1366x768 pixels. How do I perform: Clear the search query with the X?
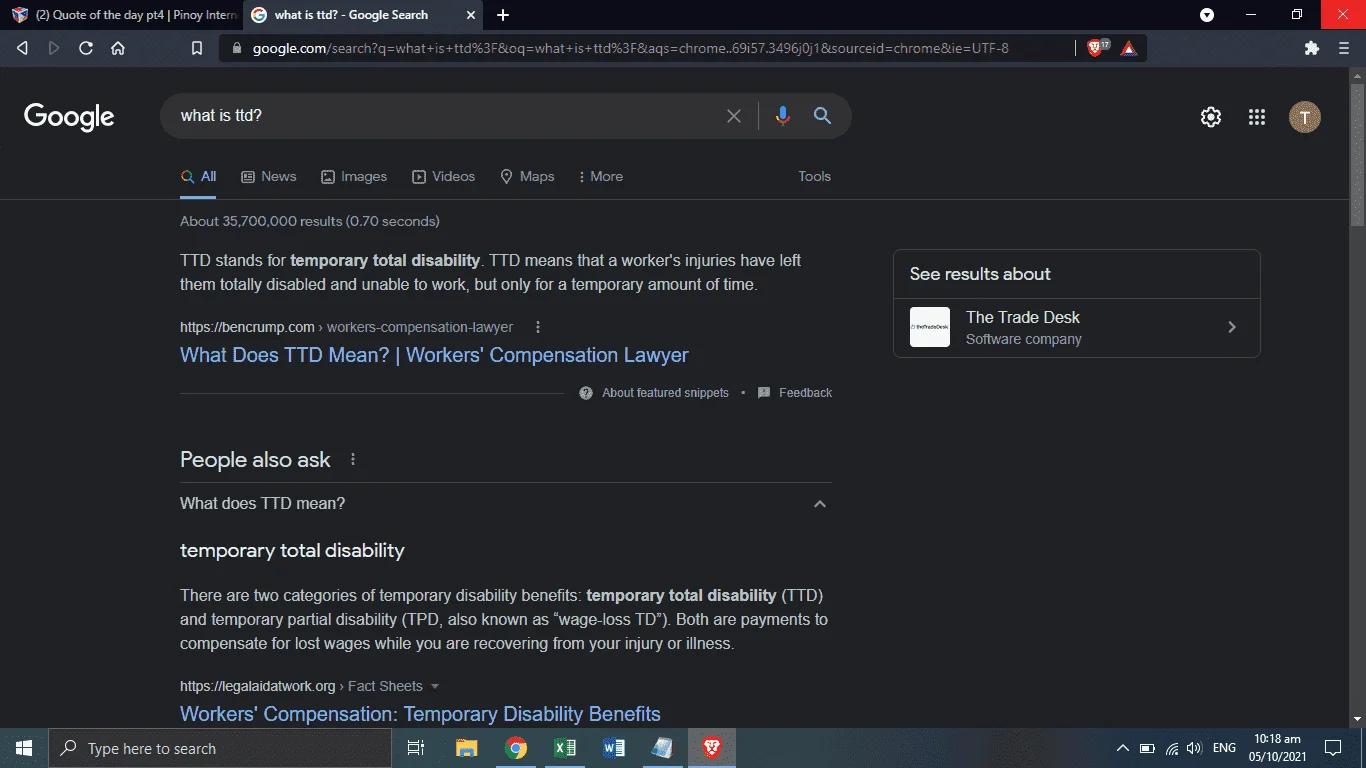click(734, 116)
